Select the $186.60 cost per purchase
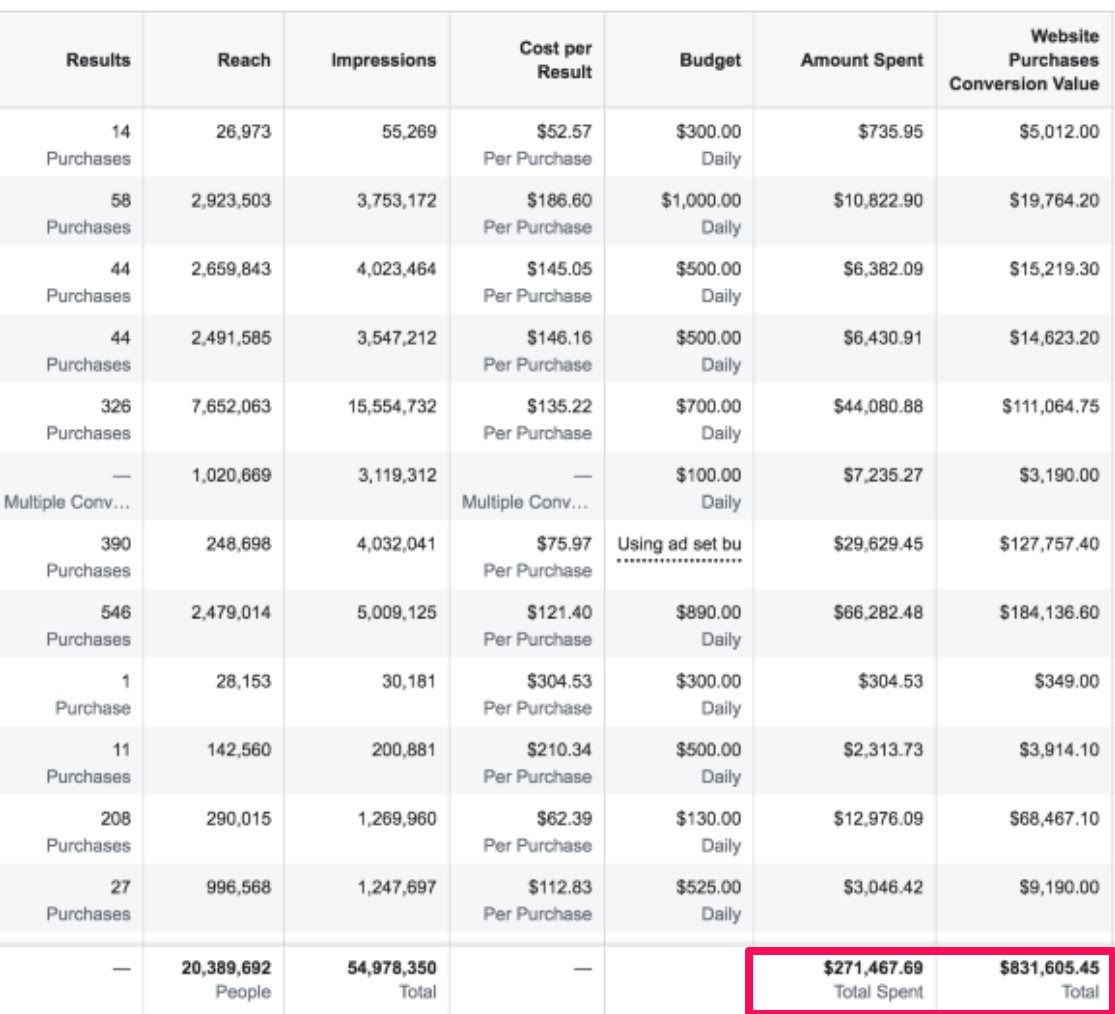Viewport: 1115px width, 1014px height. (559, 201)
